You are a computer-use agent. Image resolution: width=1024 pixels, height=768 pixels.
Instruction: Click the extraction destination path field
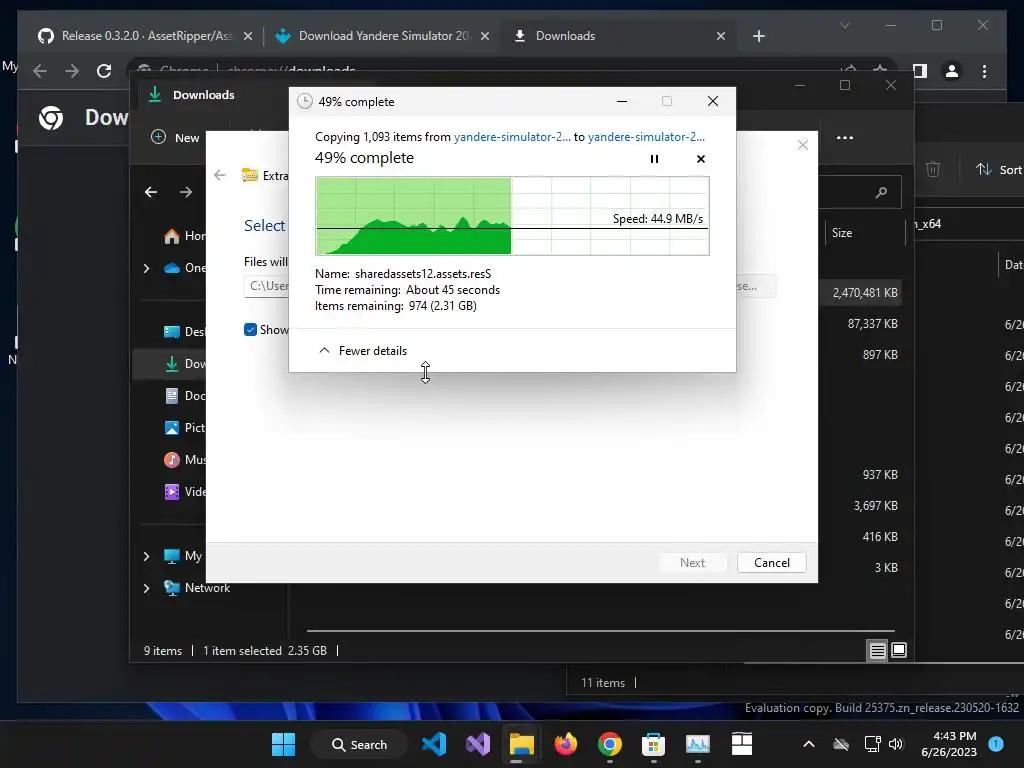pyautogui.click(x=266, y=286)
